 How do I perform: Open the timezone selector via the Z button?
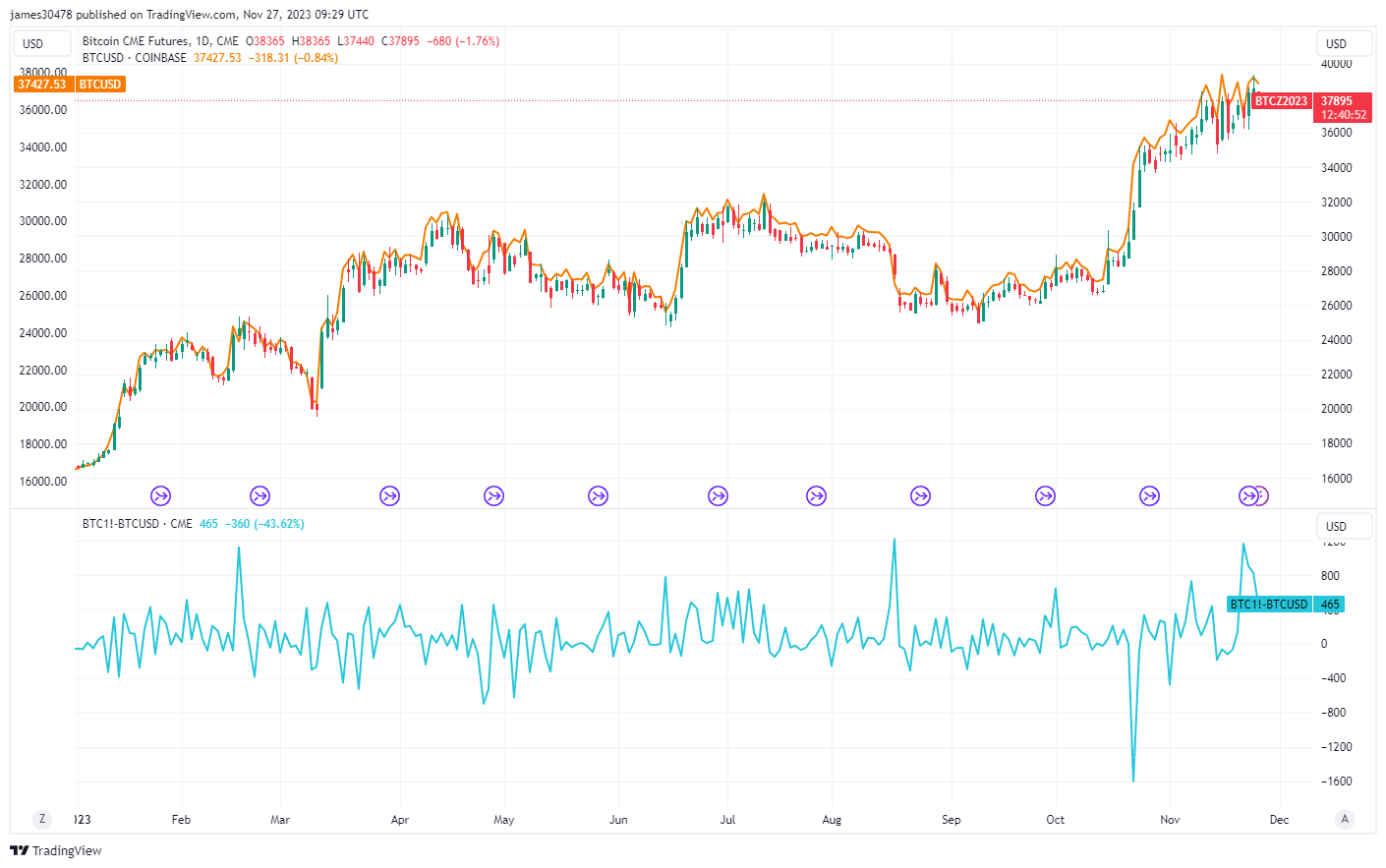point(41,818)
